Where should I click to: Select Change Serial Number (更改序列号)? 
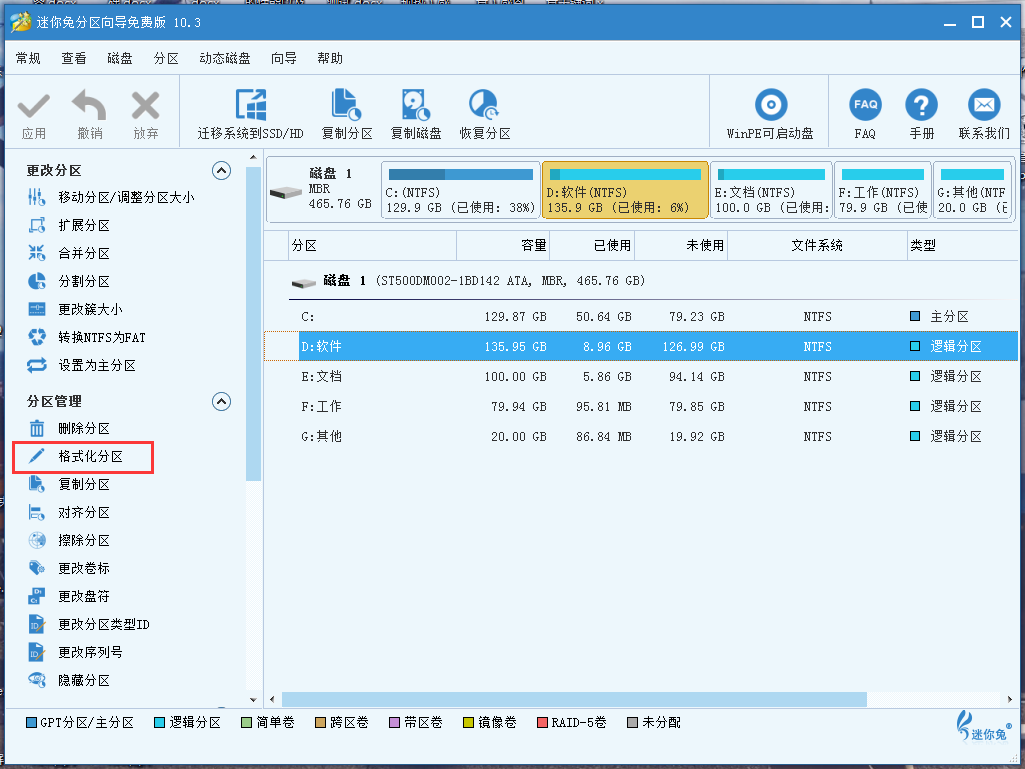pyautogui.click(x=75, y=653)
